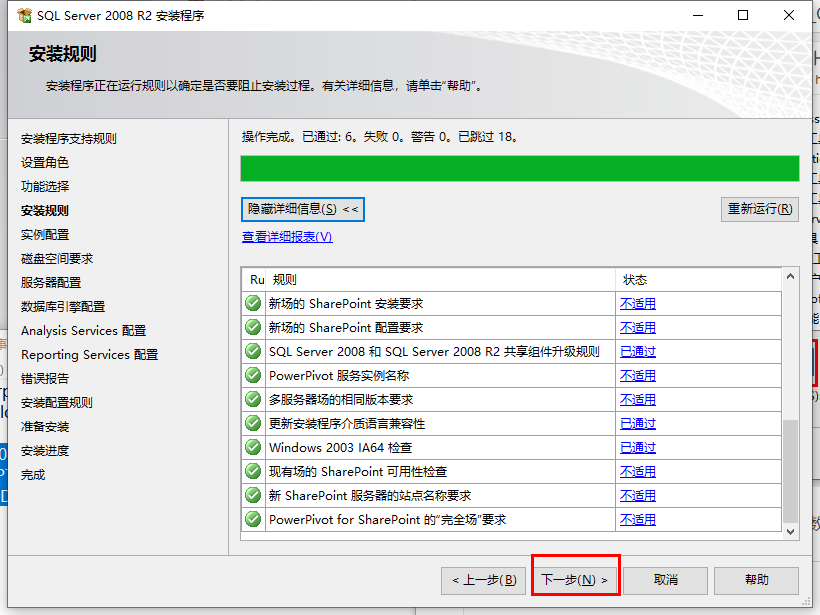Click rule text 更新安装程序介质语言兼容性

tap(347, 424)
